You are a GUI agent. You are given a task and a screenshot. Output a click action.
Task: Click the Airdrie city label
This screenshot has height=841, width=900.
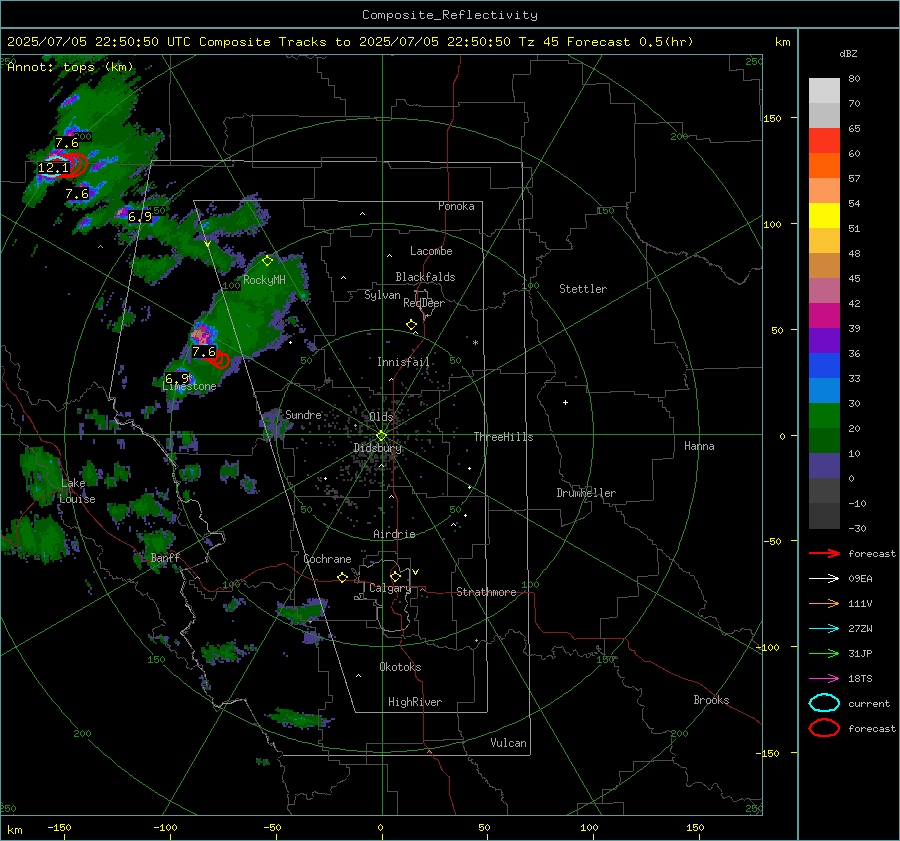[394, 534]
